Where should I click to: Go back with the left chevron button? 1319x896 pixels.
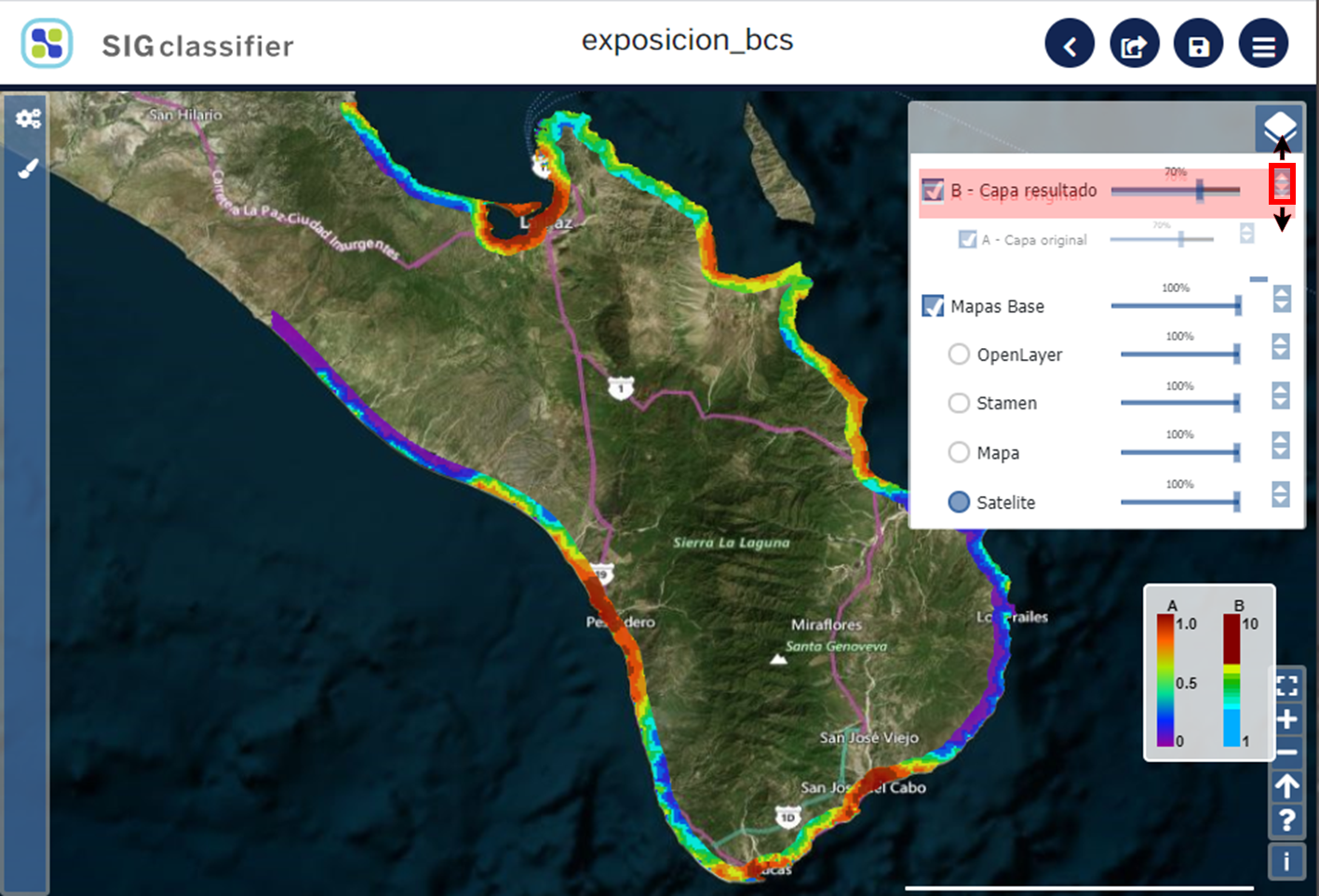click(x=1070, y=43)
